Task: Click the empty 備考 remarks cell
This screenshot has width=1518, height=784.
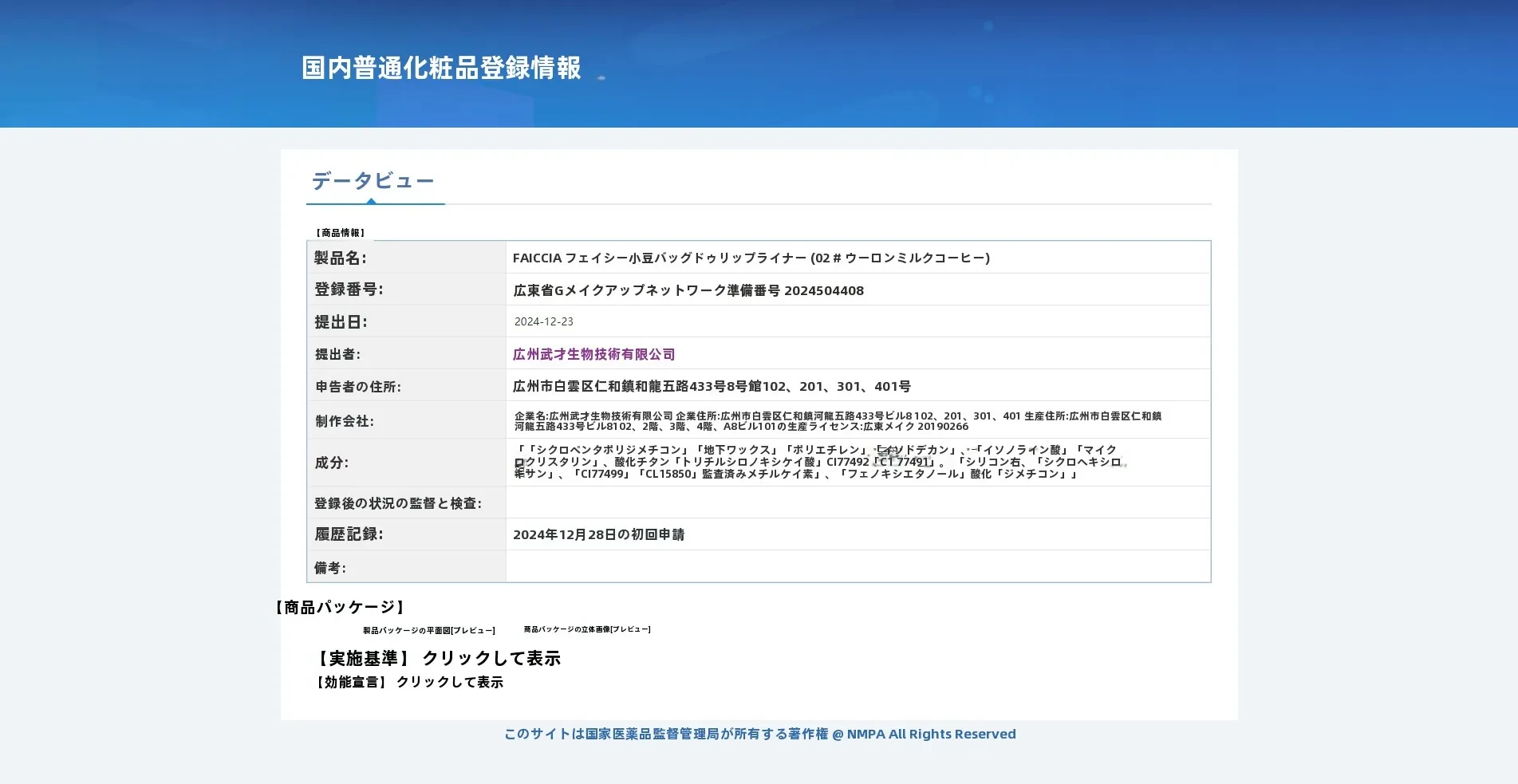Action: (858, 566)
